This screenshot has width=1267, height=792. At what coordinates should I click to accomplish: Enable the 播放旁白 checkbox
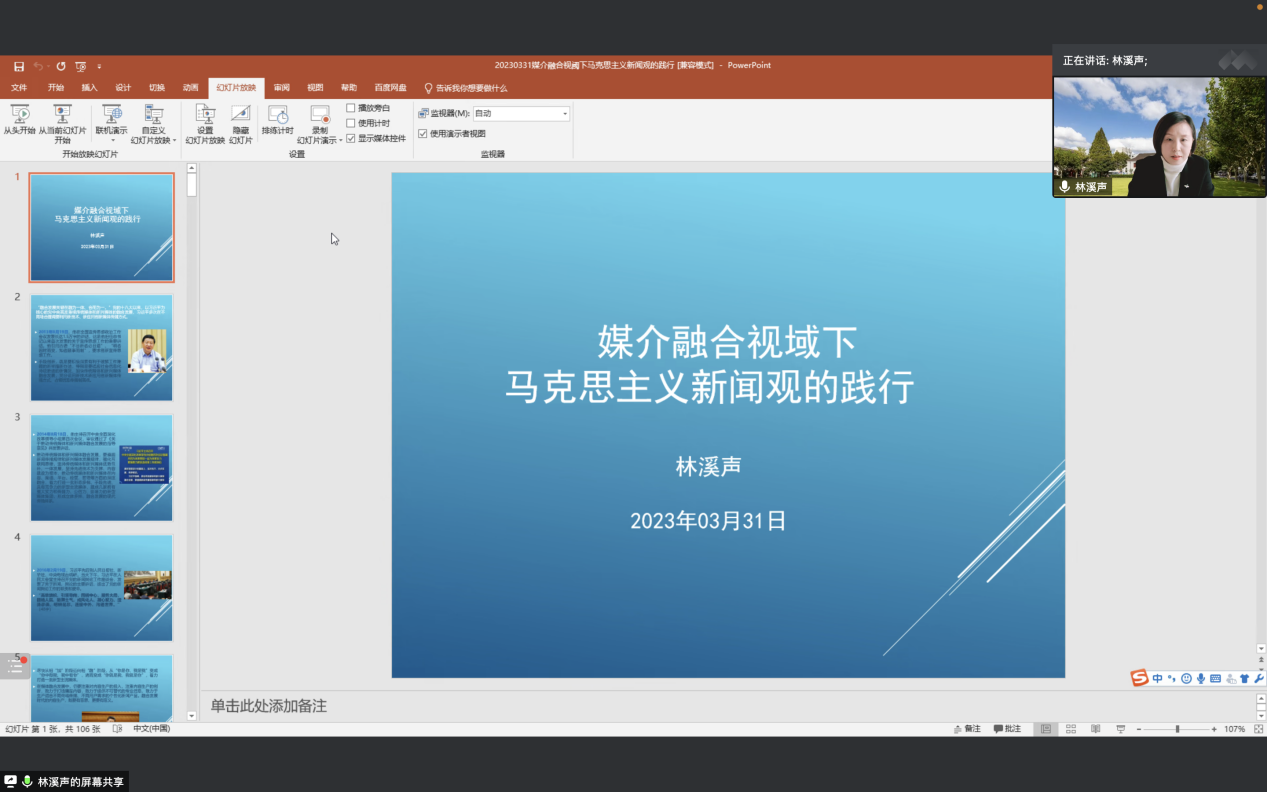(351, 108)
